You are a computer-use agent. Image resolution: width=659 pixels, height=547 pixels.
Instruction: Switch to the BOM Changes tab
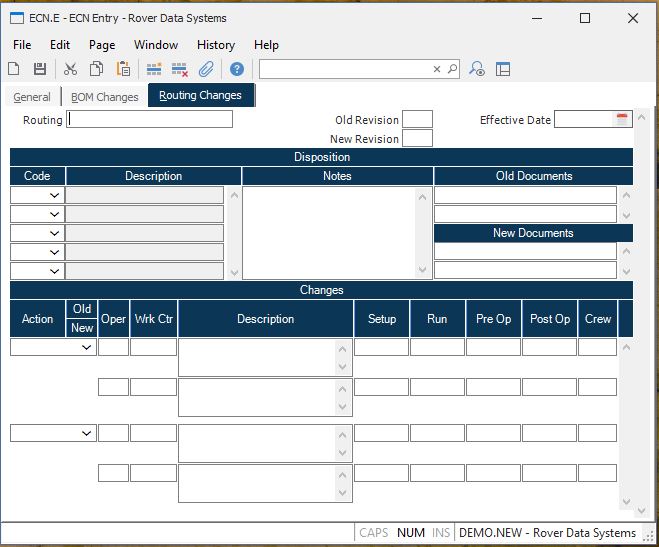(x=104, y=97)
